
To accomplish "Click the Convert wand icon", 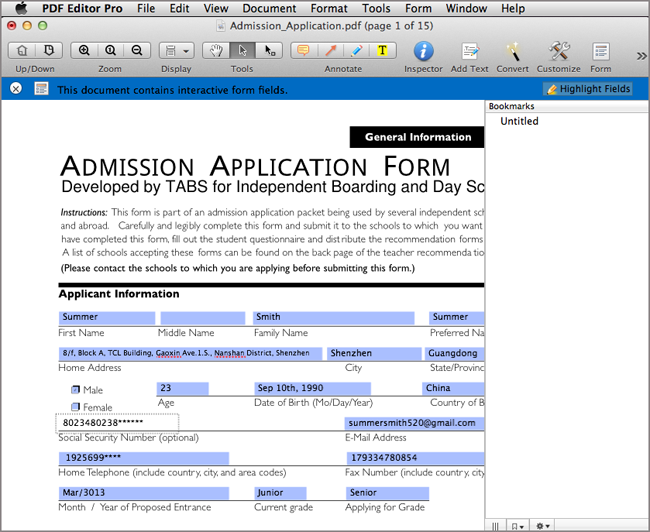I will pos(512,50).
